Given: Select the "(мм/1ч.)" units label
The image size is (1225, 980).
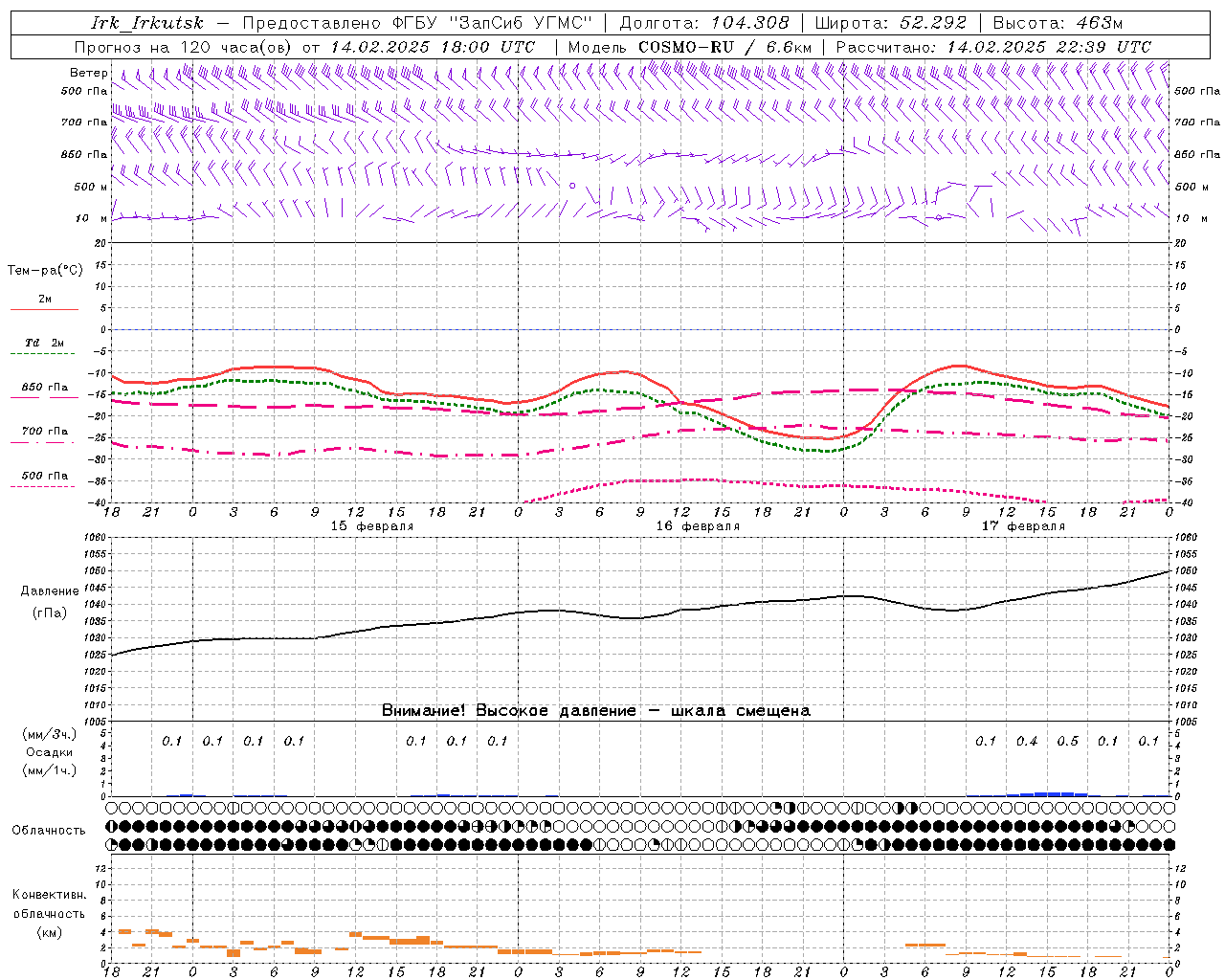Looking at the screenshot, I should click(x=50, y=770).
